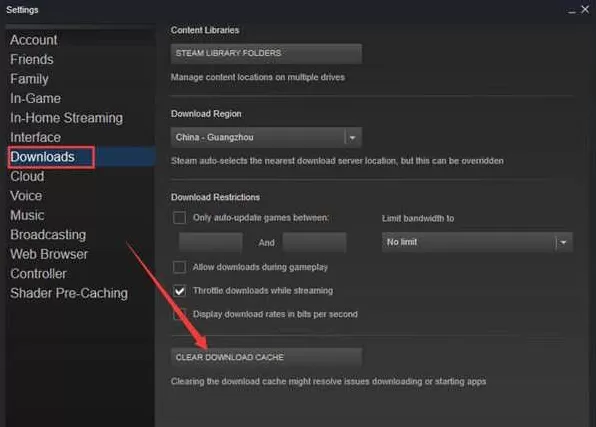Image resolution: width=596 pixels, height=427 pixels.
Task: Uncheck Throttle downloads while streaming
Action: click(x=179, y=291)
